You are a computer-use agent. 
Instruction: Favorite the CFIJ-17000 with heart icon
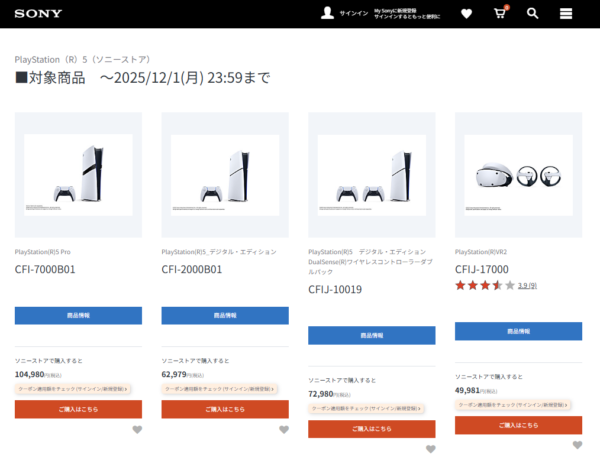tap(577, 445)
